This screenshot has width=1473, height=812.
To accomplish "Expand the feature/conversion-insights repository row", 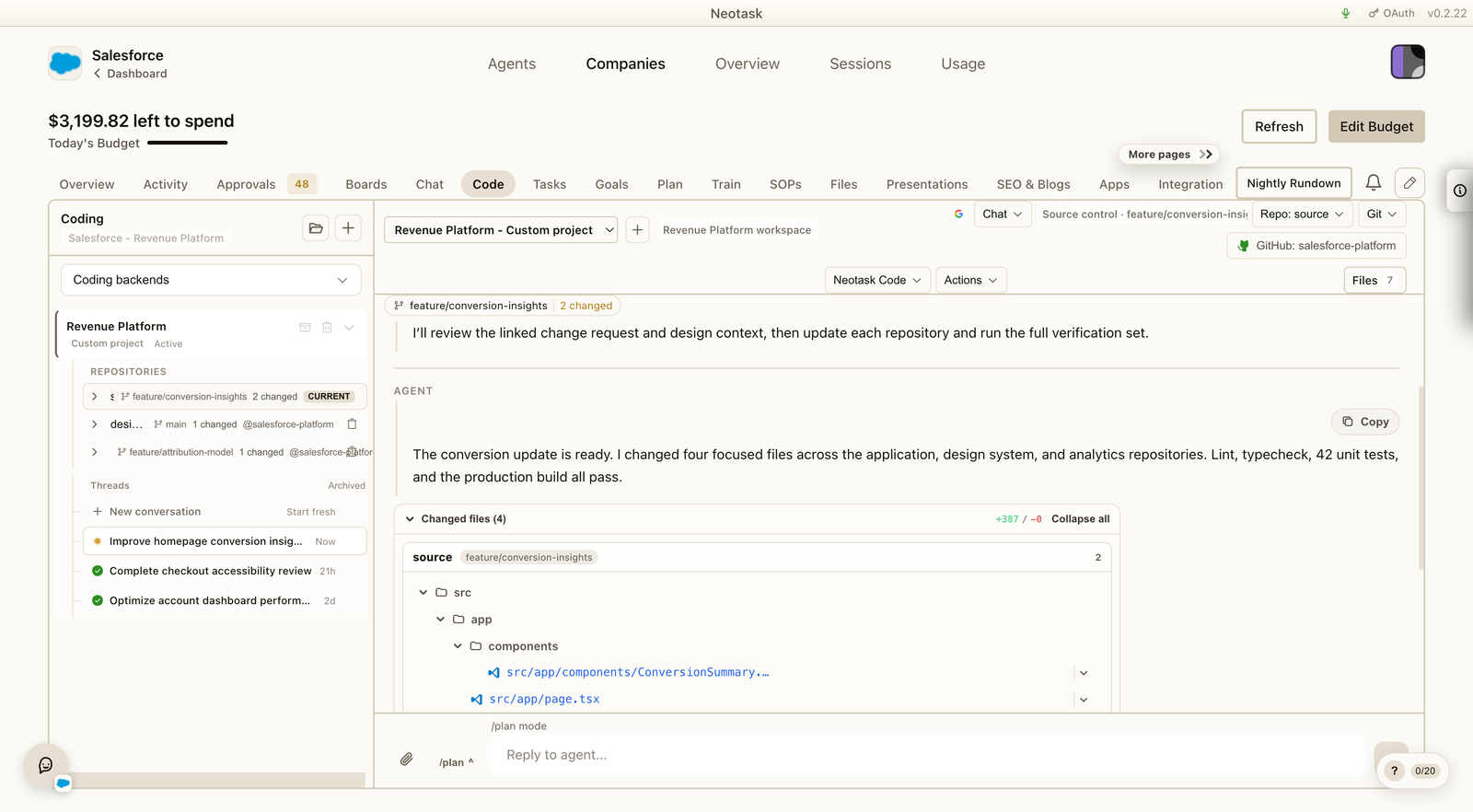I will tap(94, 397).
